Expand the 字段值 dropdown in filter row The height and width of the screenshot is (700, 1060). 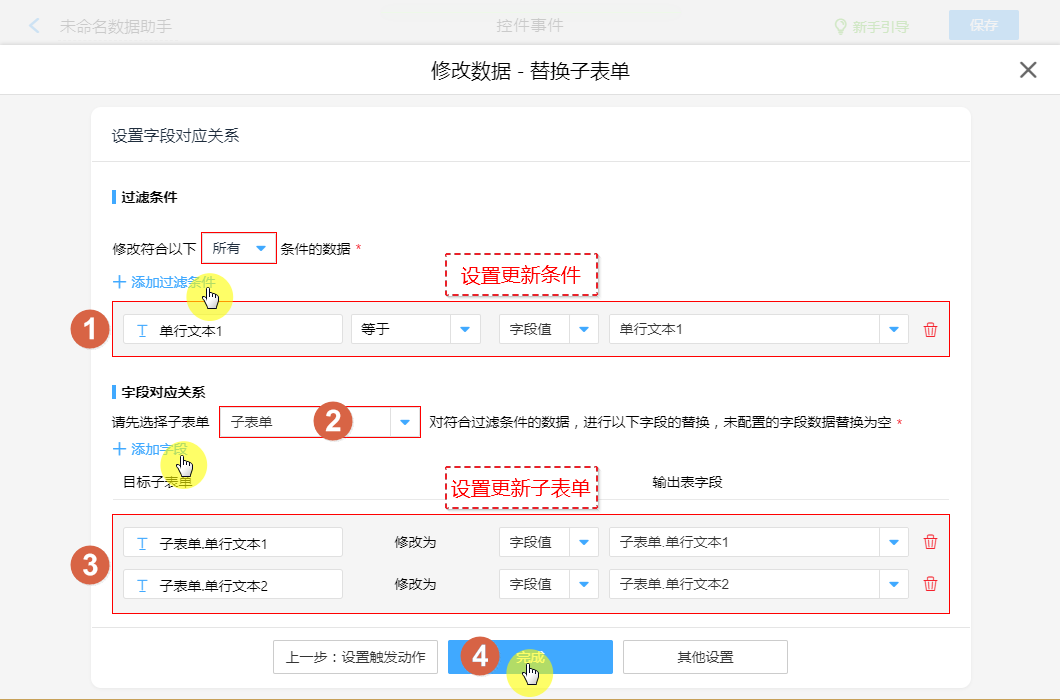(x=583, y=330)
